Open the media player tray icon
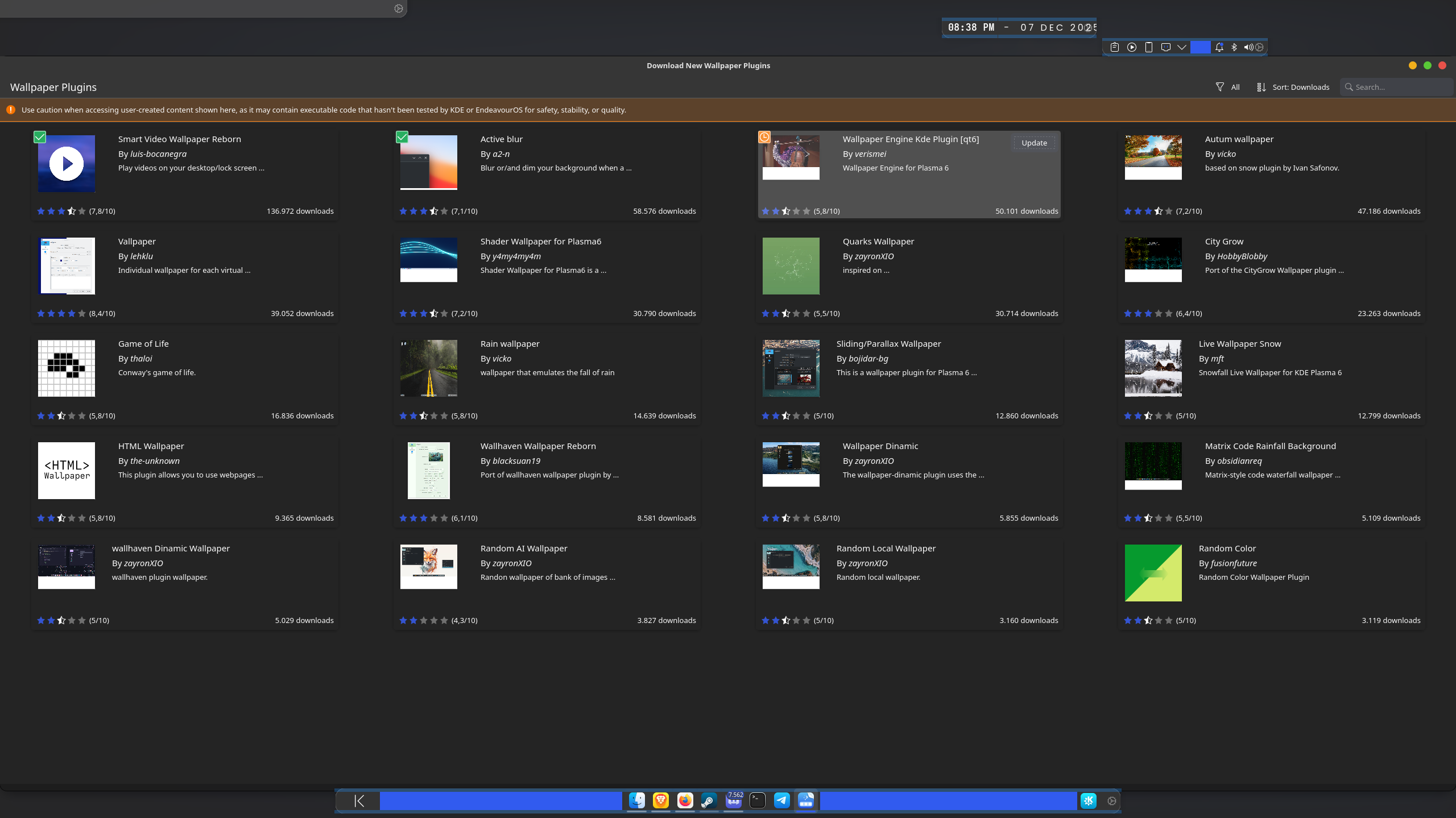 (1132, 47)
